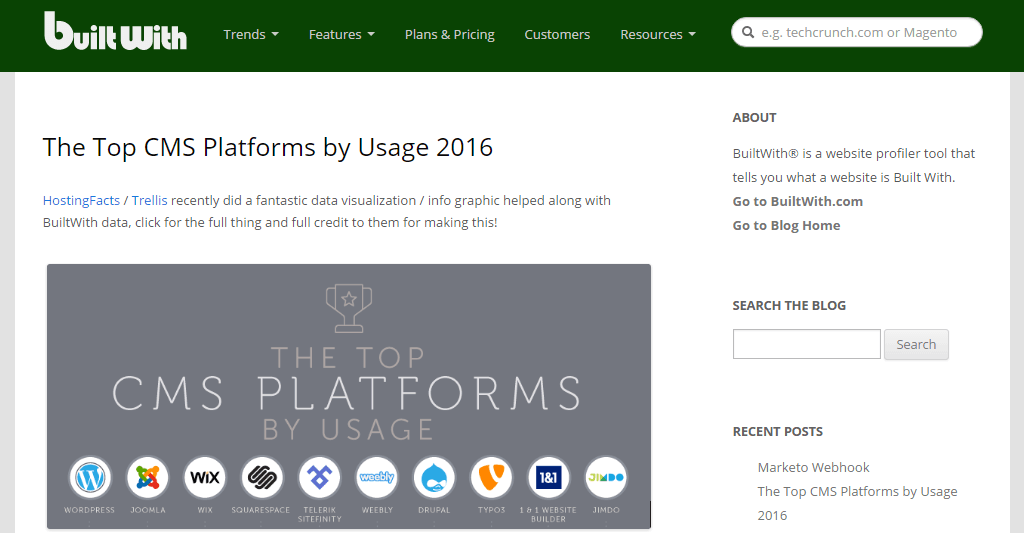The width and height of the screenshot is (1024, 533).
Task: Click the SQUARESPACE label under its logo
Action: coord(261,510)
